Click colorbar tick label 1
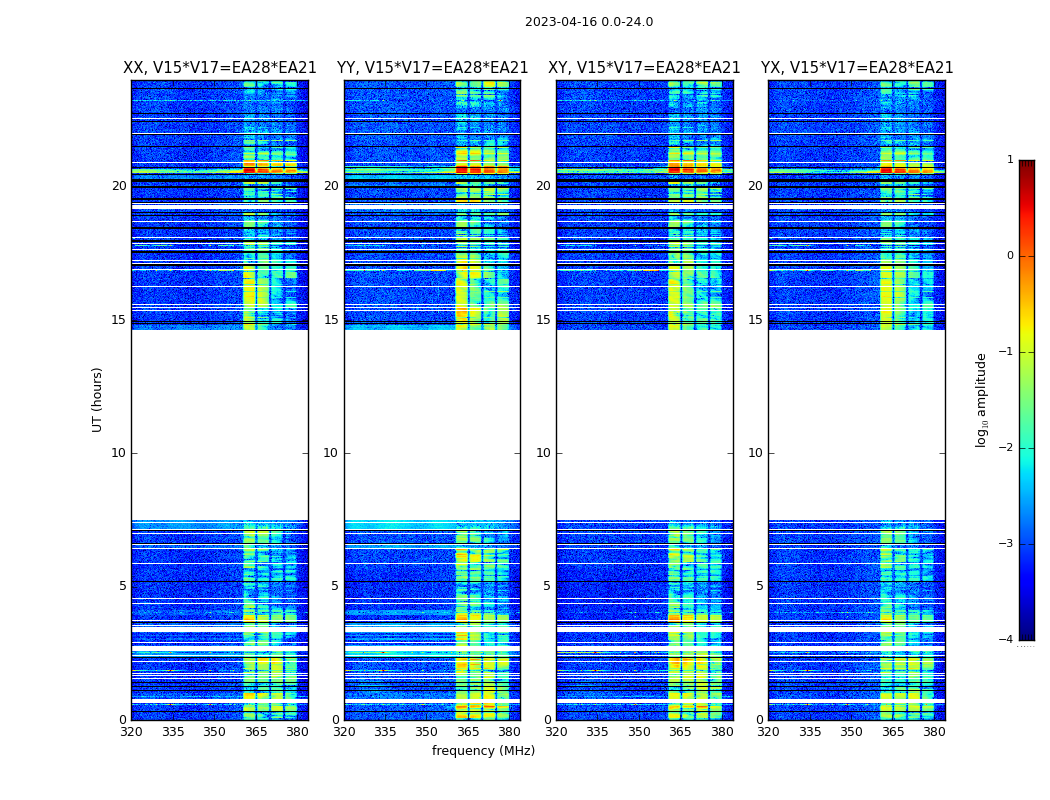The width and height of the screenshot is (1050, 800). point(1010,160)
